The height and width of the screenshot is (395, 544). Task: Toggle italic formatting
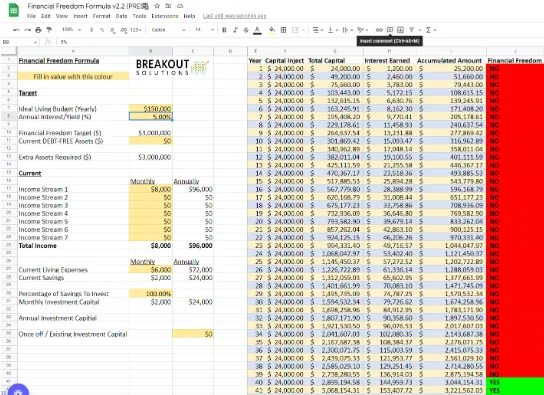pyautogui.click(x=235, y=30)
